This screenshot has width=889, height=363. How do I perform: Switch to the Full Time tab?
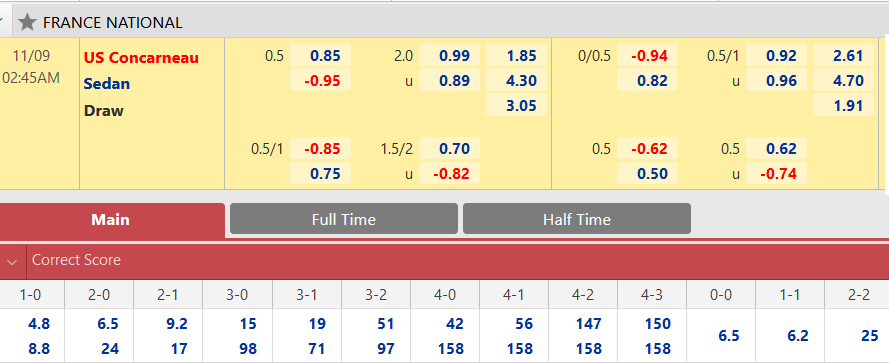tap(344, 219)
